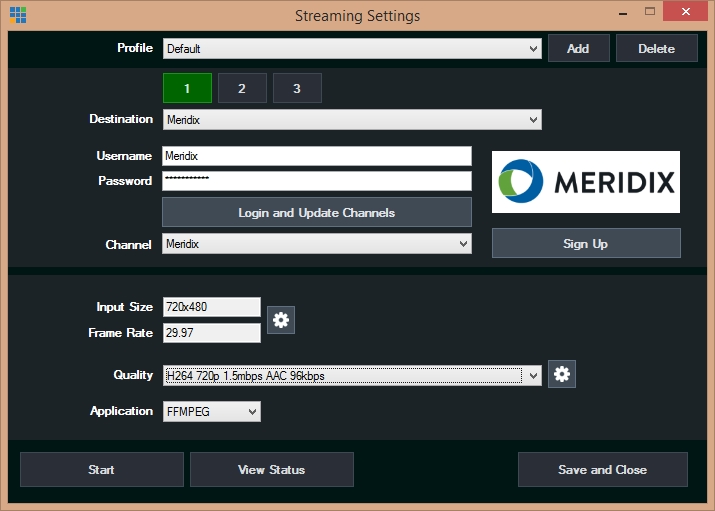This screenshot has width=715, height=511.
Task: Select streaming destination tab 1
Action: [x=187, y=88]
